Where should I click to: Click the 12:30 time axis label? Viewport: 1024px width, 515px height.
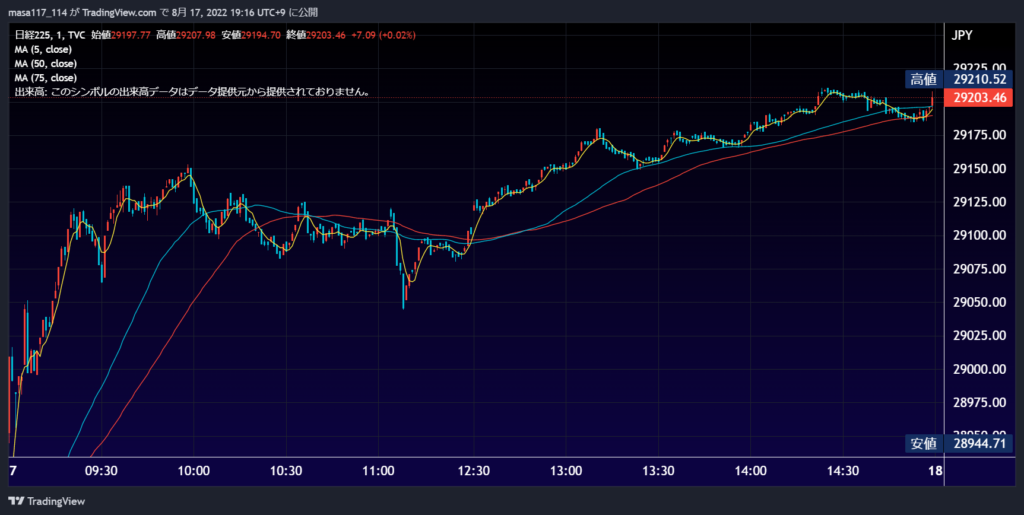[472, 471]
